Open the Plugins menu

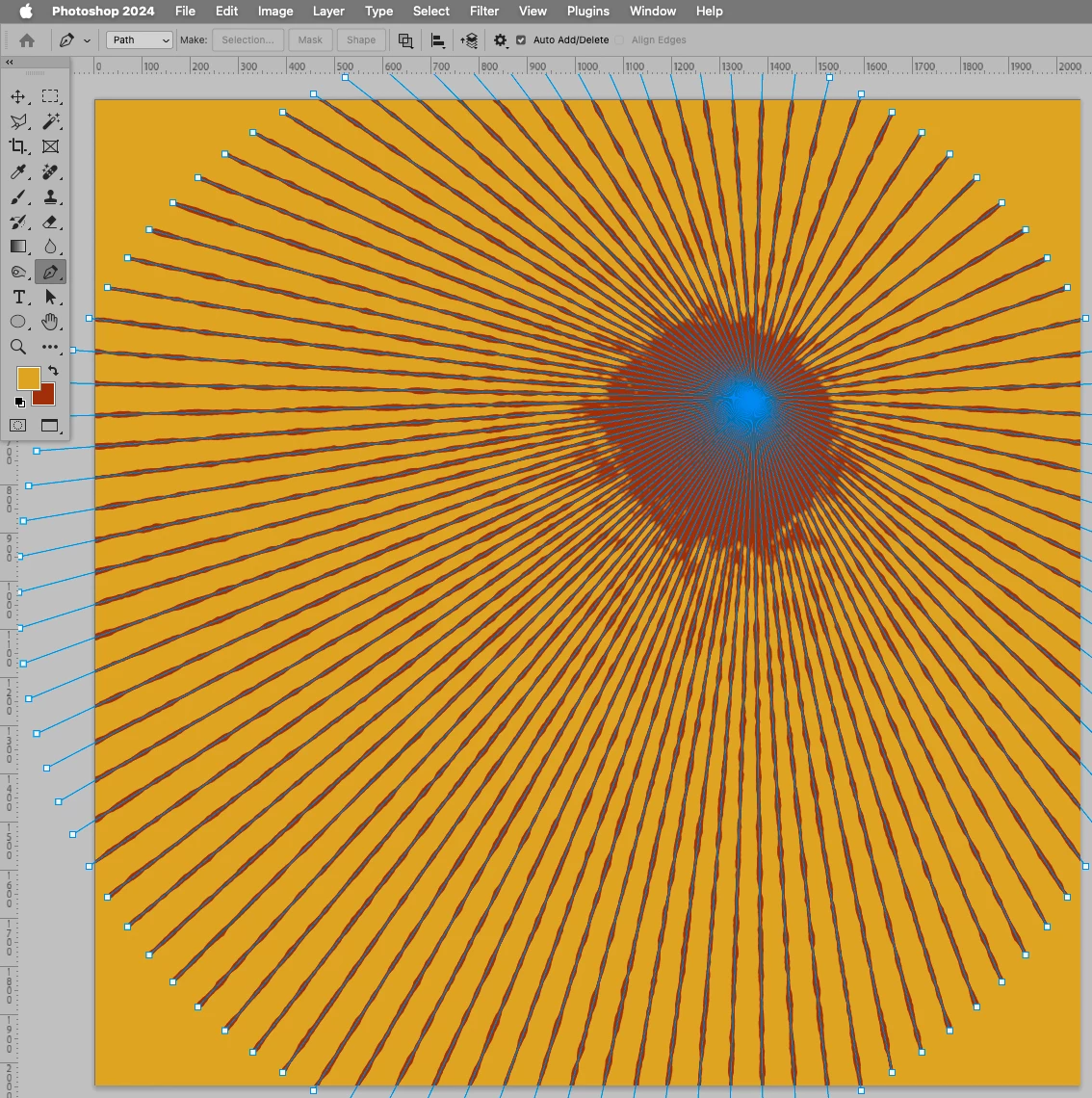[x=587, y=11]
